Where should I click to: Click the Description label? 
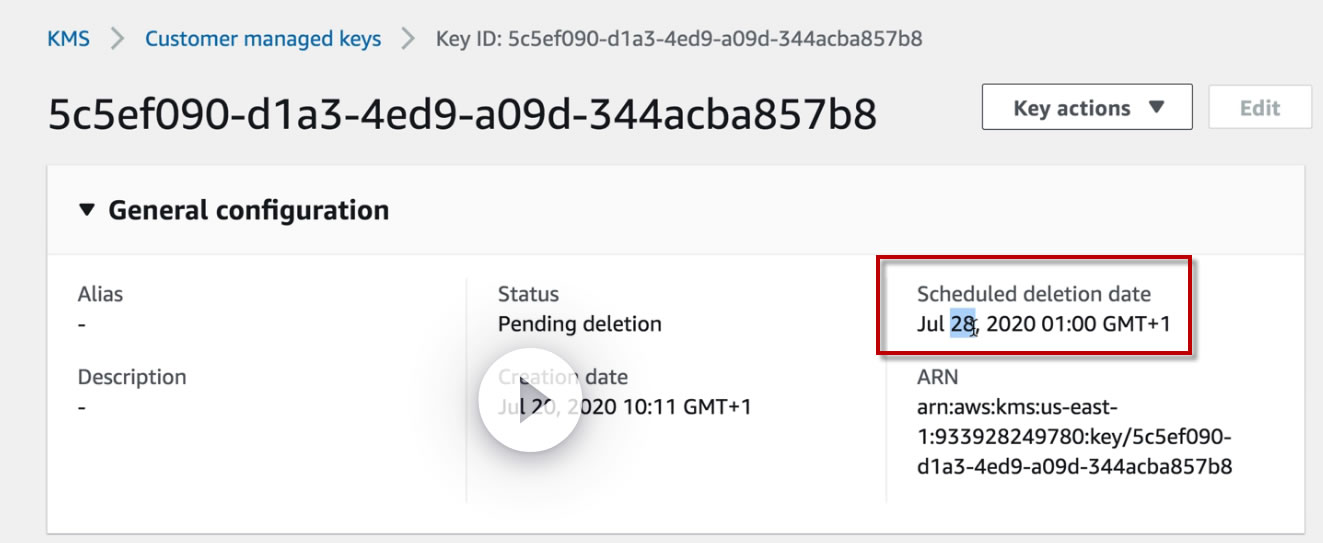pos(132,377)
